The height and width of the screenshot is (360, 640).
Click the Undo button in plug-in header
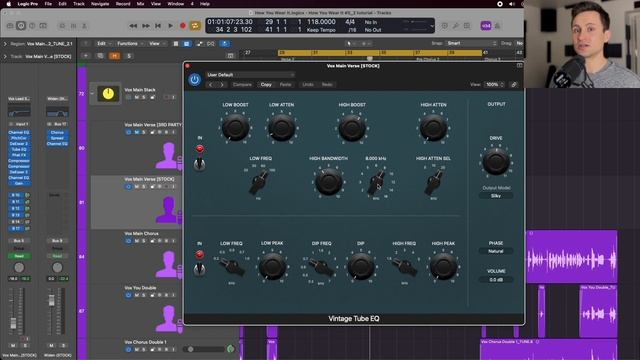[308, 84]
